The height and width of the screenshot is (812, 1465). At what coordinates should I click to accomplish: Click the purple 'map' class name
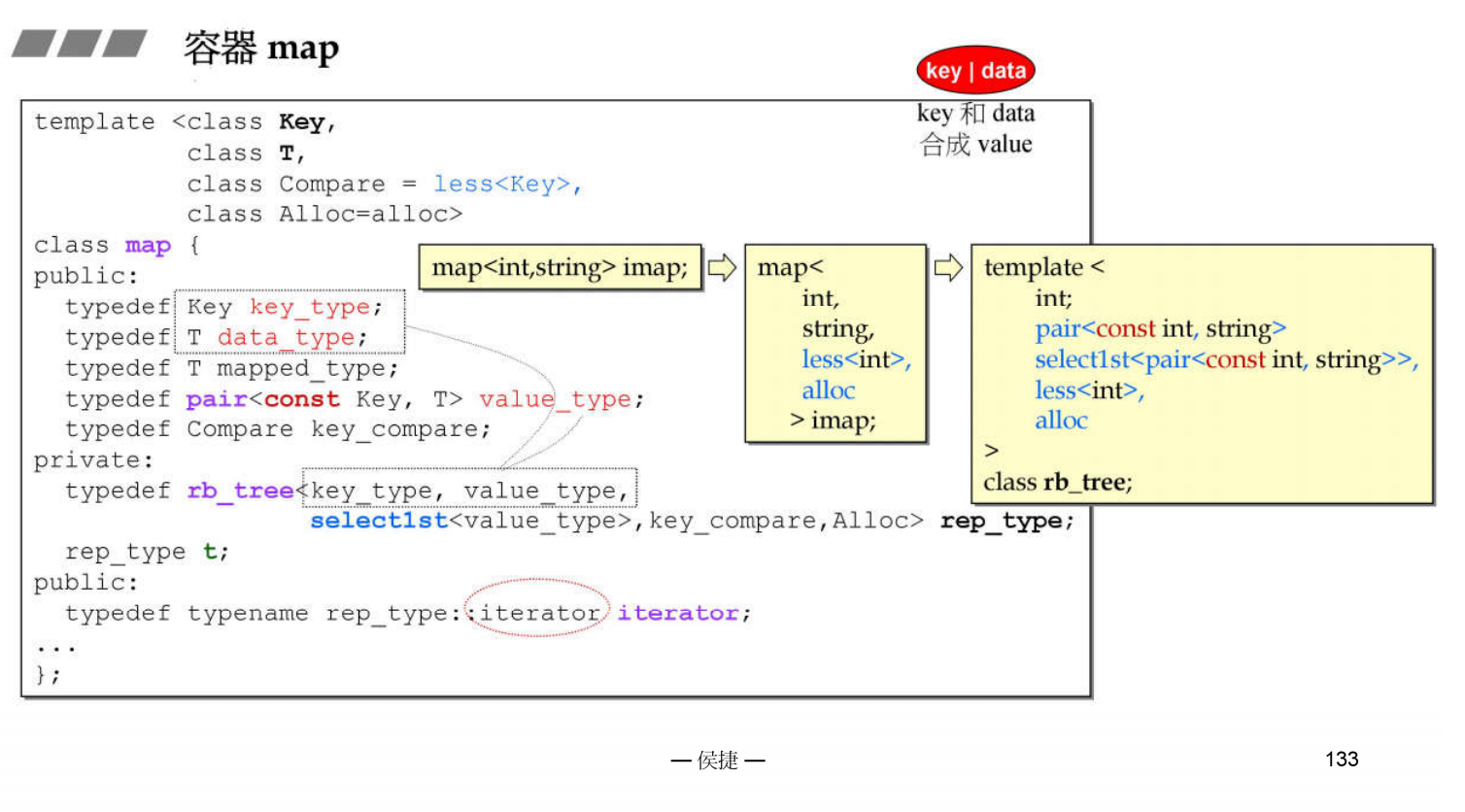tap(148, 246)
